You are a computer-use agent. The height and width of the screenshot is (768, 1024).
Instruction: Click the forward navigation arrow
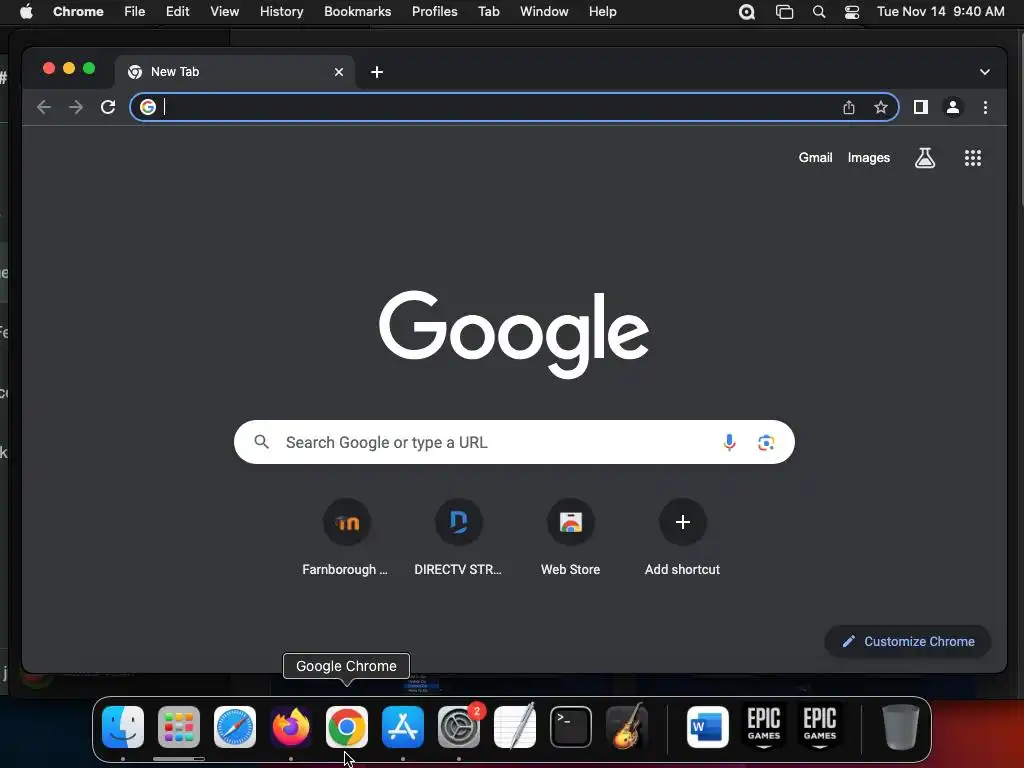pos(76,107)
